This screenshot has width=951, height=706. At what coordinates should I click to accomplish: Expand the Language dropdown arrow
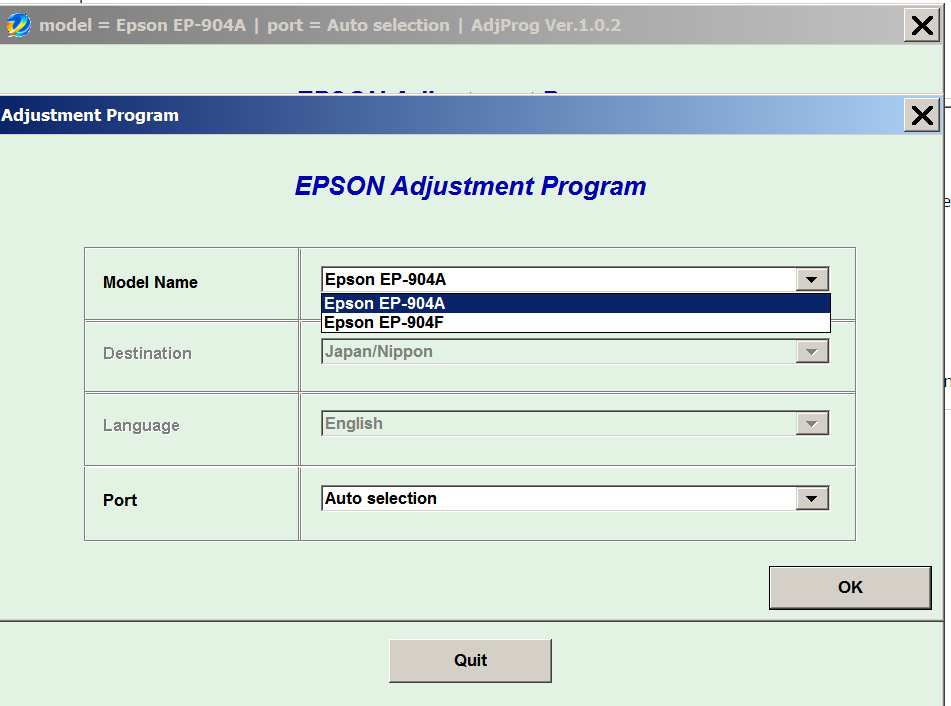tap(812, 424)
